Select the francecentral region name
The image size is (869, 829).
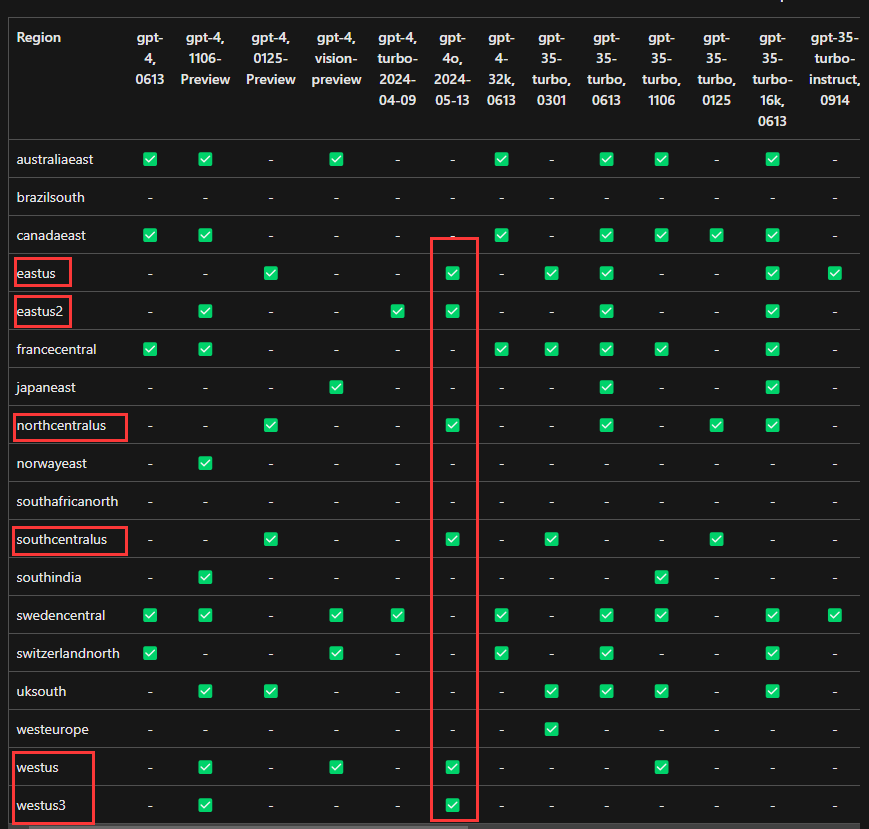point(56,349)
